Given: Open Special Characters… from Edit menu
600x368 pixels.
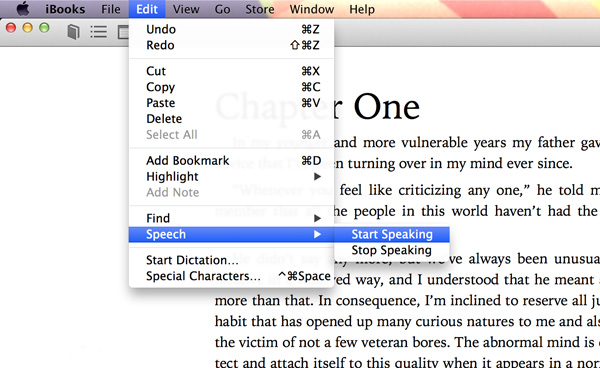Looking at the screenshot, I should [x=232, y=276].
